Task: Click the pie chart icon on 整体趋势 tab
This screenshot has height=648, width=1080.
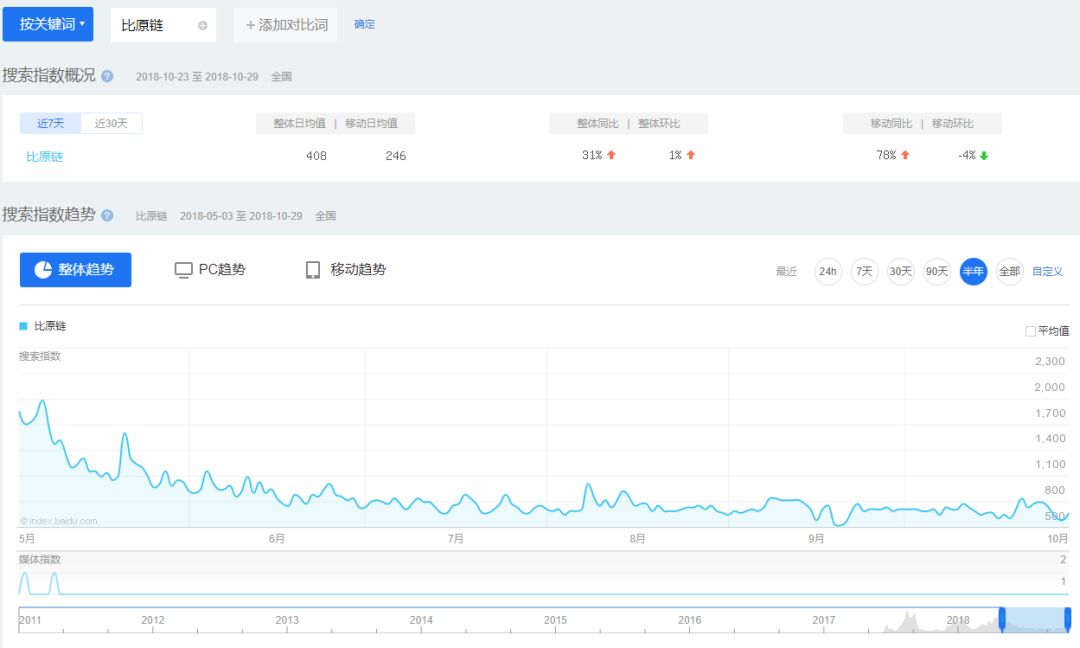Action: coord(44,269)
